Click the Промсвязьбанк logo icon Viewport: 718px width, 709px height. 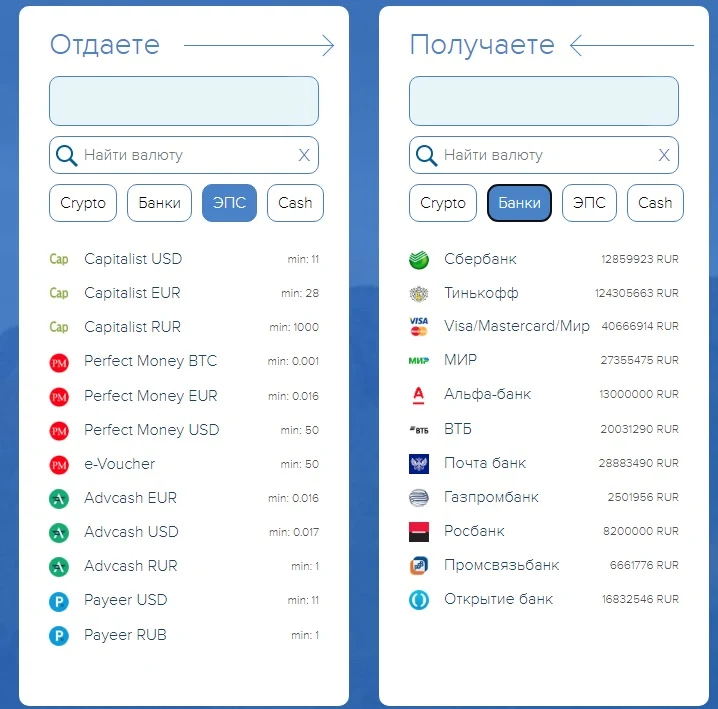419,565
